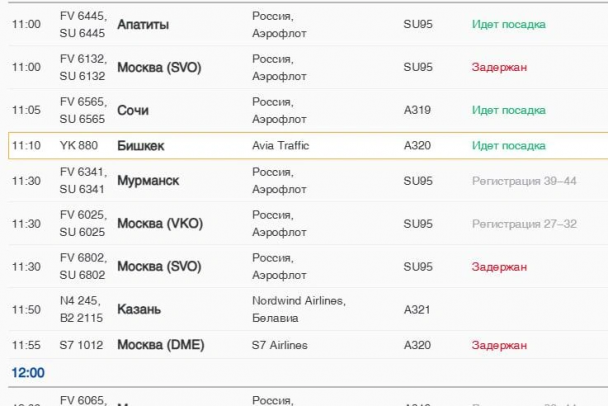
Task: Click the Avia Traffic airline name
Action: point(281,146)
